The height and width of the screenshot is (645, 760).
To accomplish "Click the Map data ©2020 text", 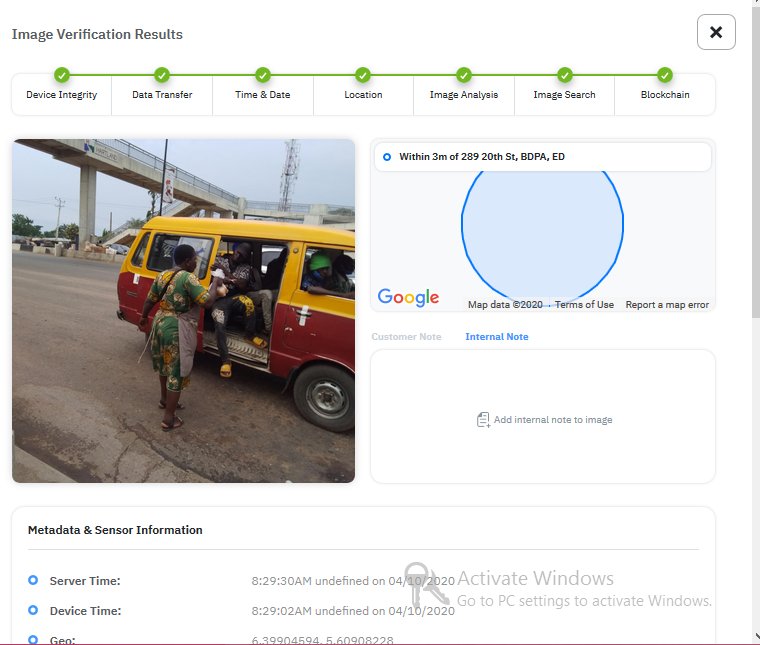I will point(505,305).
